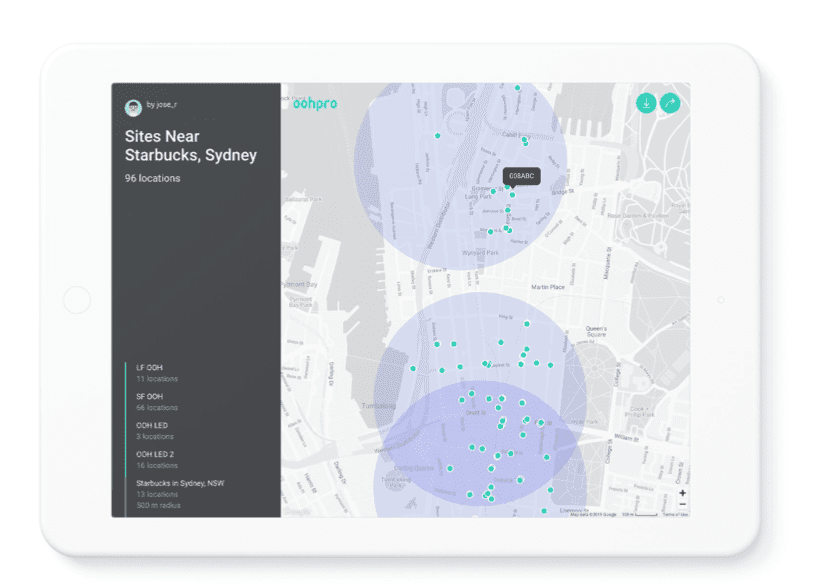Click the share arrow button
This screenshot has height=588, width=830.
click(670, 103)
